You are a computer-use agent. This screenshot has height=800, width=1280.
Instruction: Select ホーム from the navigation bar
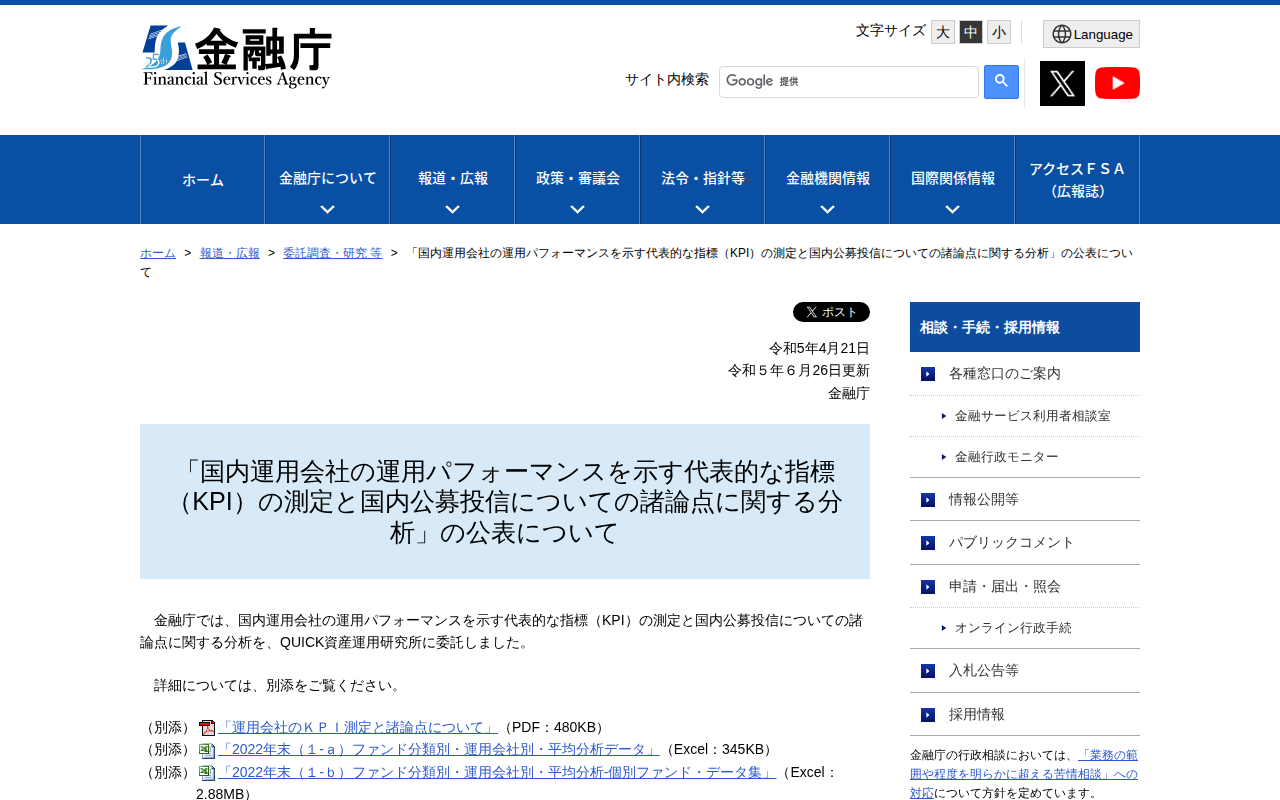[x=202, y=179]
